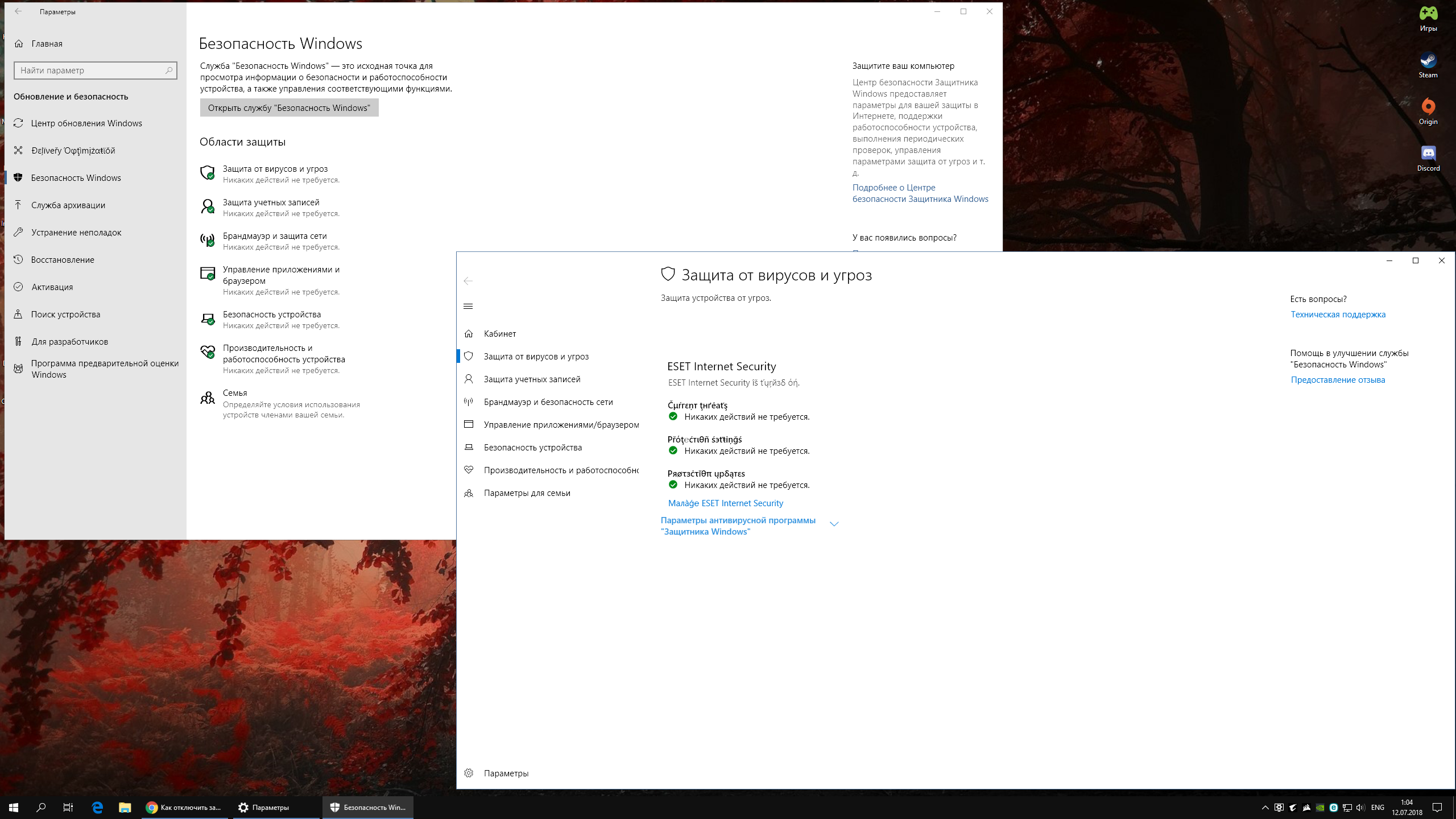Screen dimensions: 1456x819
Task: Go to Главная in Параметры sidebar
Action: pyautogui.click(x=96, y=44)
